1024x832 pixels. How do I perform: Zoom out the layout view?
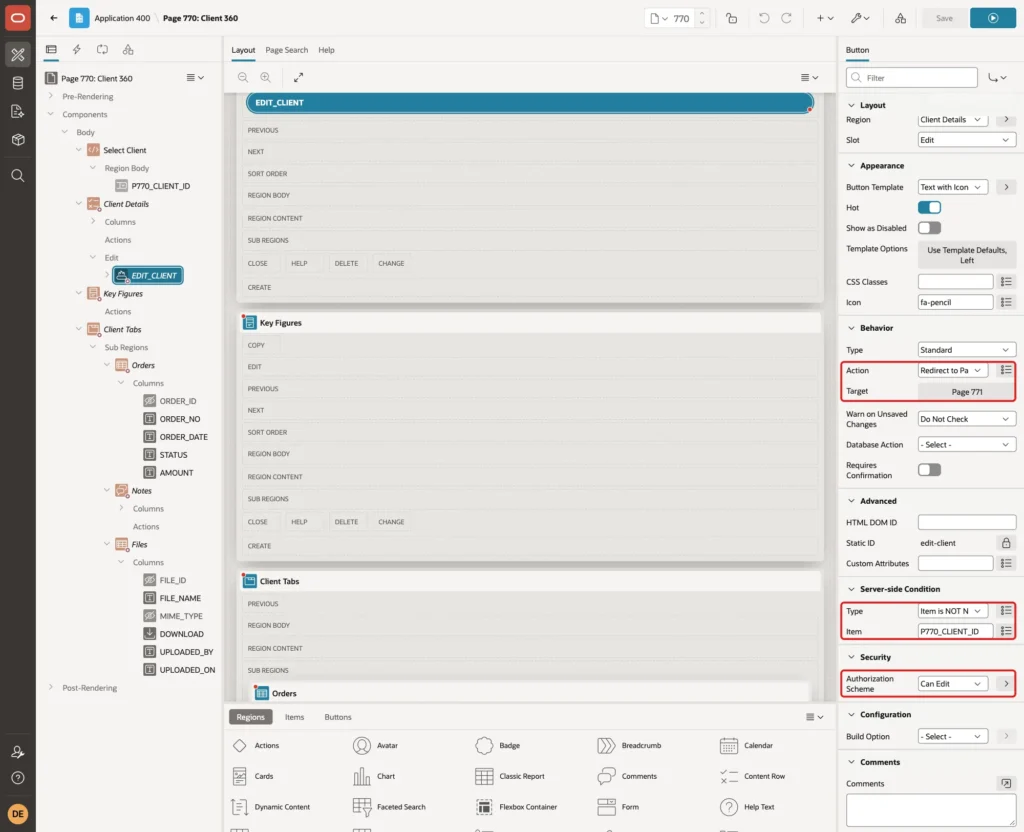[x=243, y=77]
